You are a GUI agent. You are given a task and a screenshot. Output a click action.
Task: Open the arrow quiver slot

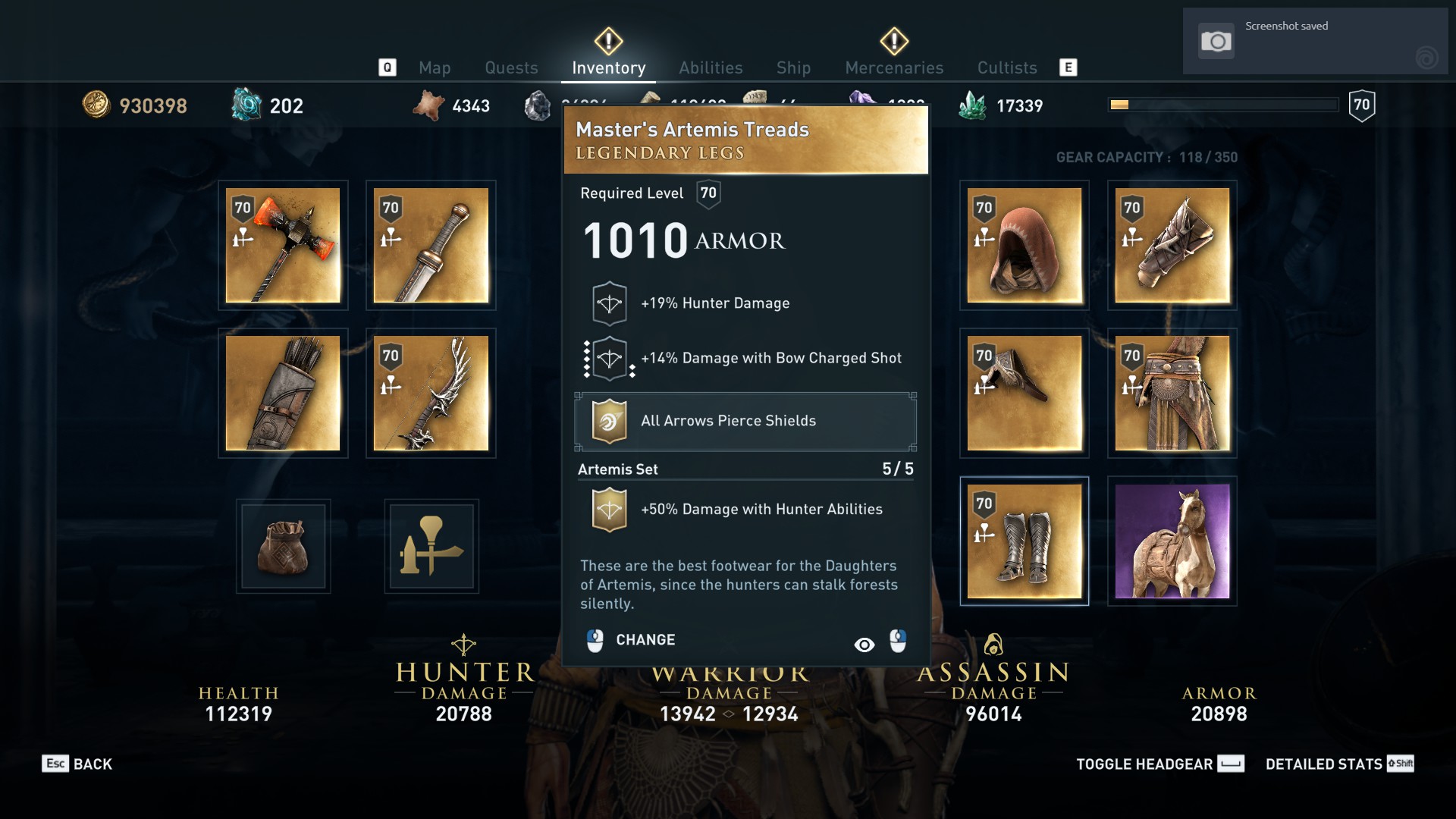(x=283, y=393)
